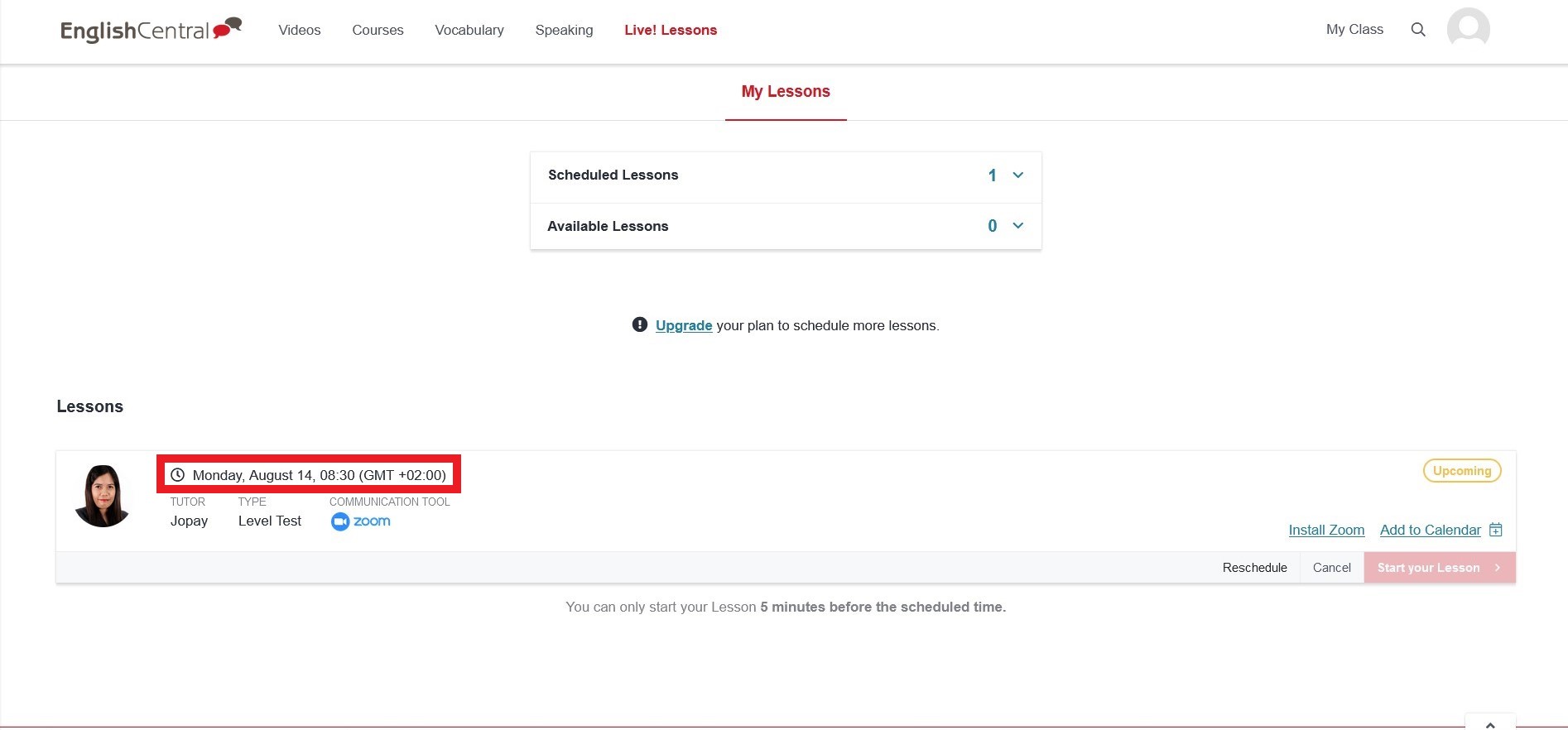This screenshot has height=730, width=1568.
Task: Click the Upgrade plan link
Action: 684,325
